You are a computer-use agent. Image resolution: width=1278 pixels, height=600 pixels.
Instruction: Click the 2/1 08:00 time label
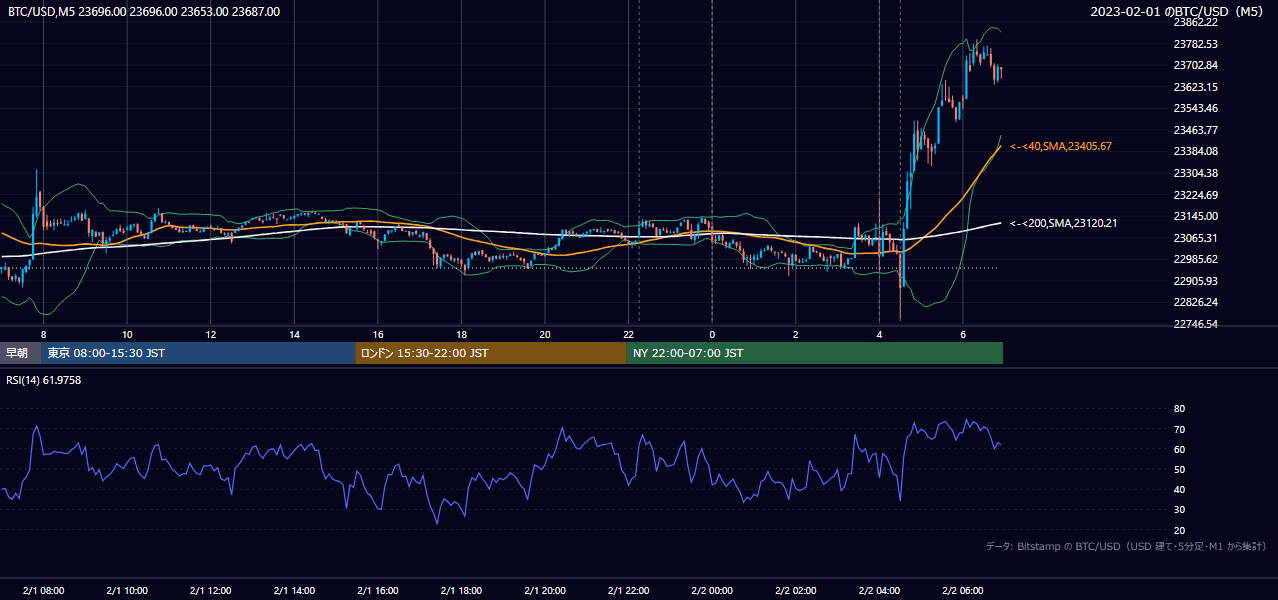pos(43,590)
